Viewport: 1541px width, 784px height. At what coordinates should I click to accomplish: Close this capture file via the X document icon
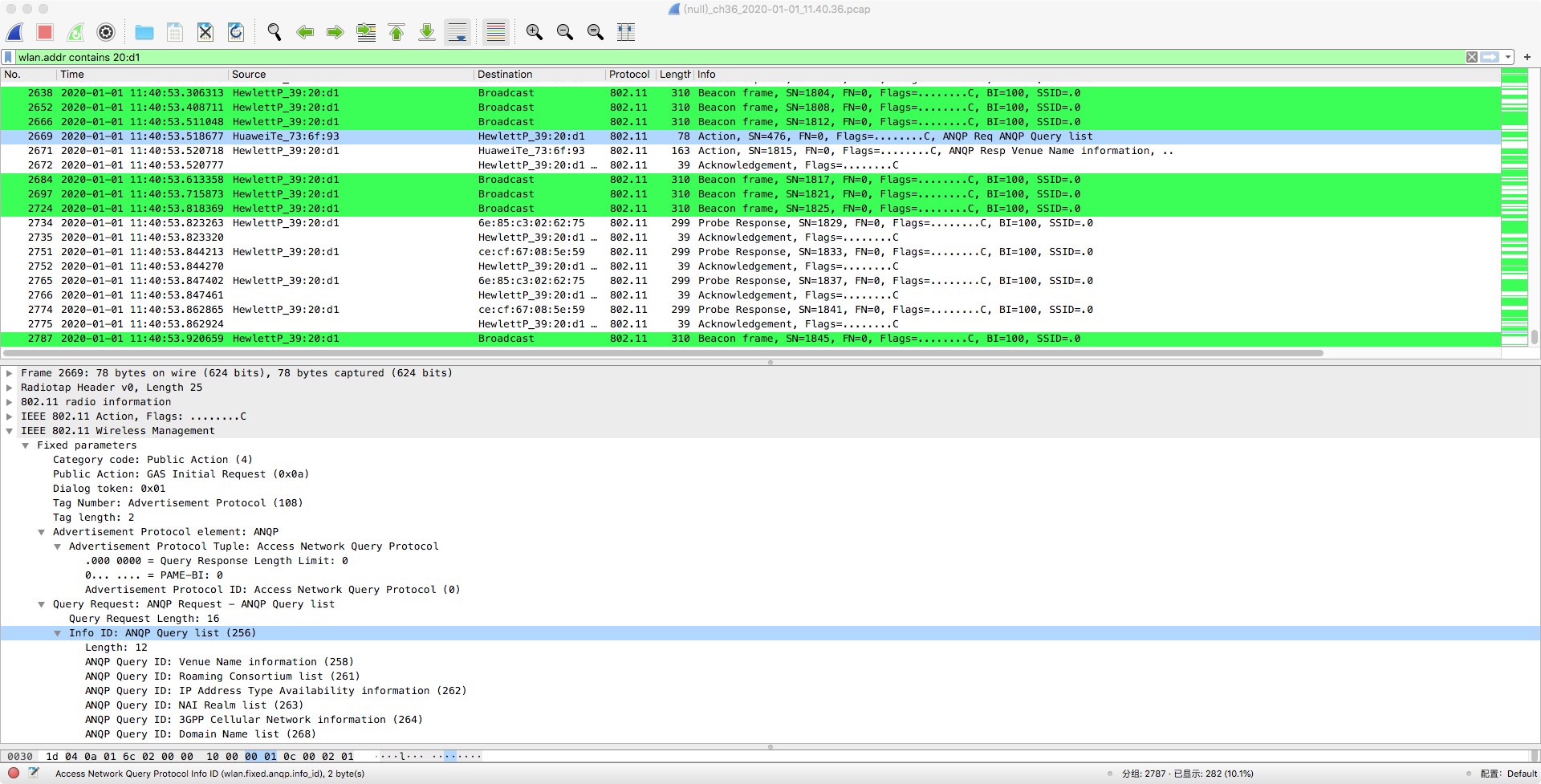[205, 32]
